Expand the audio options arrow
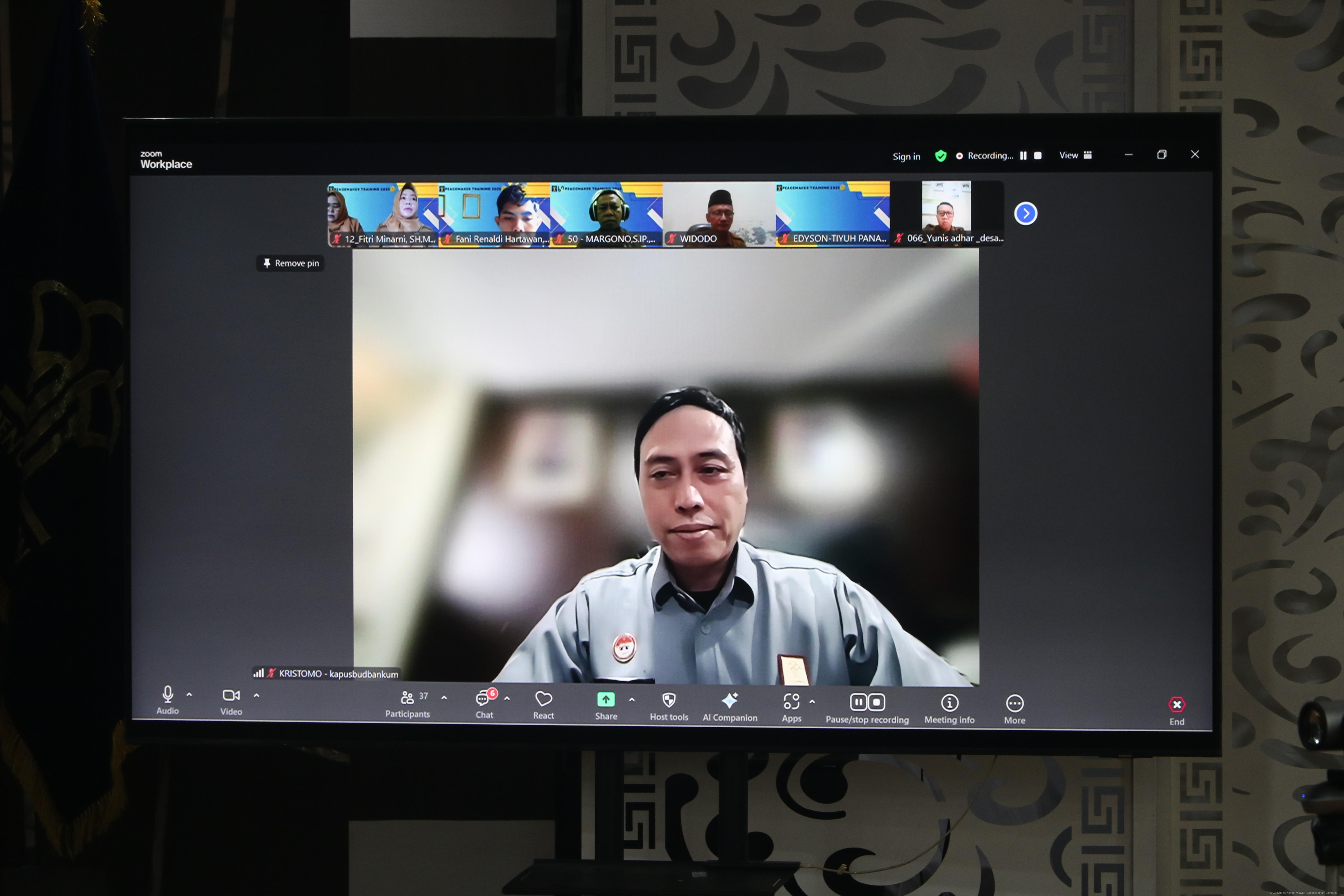This screenshot has height=896, width=1344. click(189, 695)
